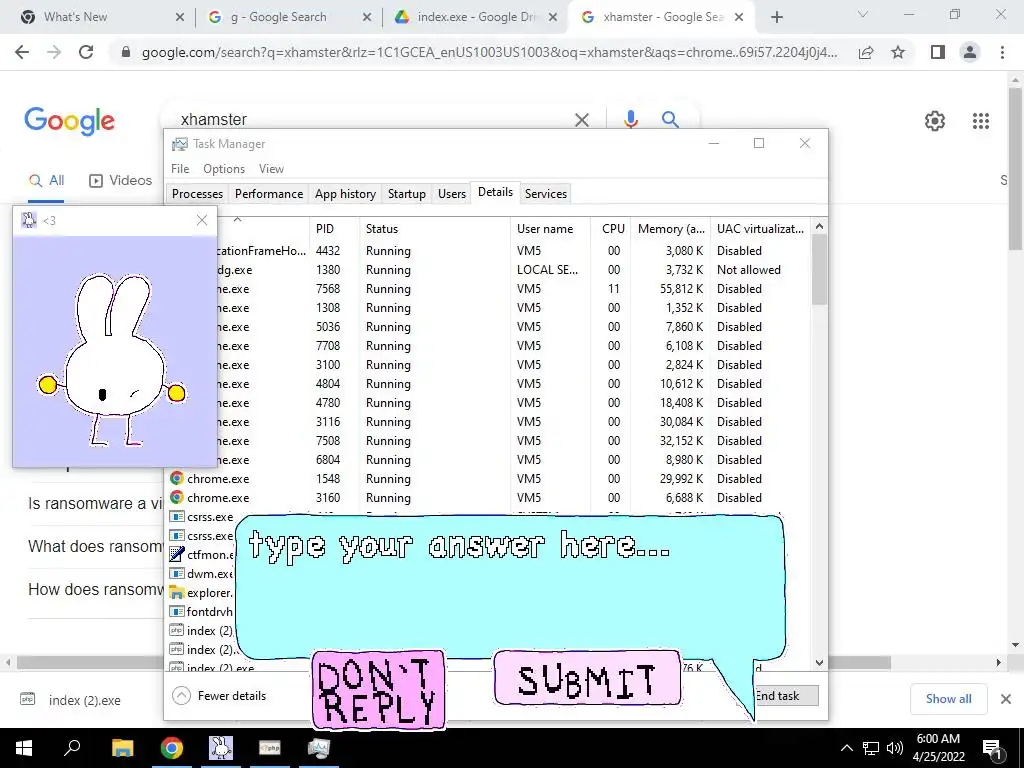Sort by Memory column header
Screen dimensions: 1024x768
coord(670,229)
